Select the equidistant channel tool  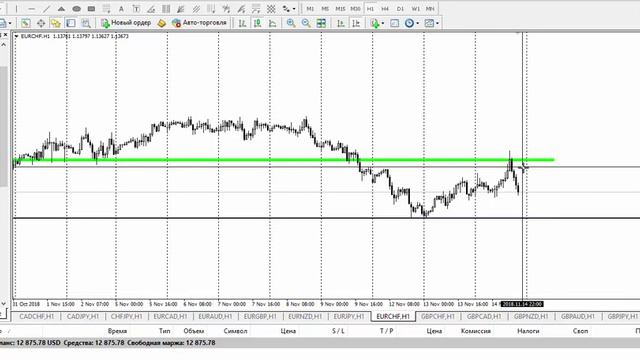[x=196, y=9]
